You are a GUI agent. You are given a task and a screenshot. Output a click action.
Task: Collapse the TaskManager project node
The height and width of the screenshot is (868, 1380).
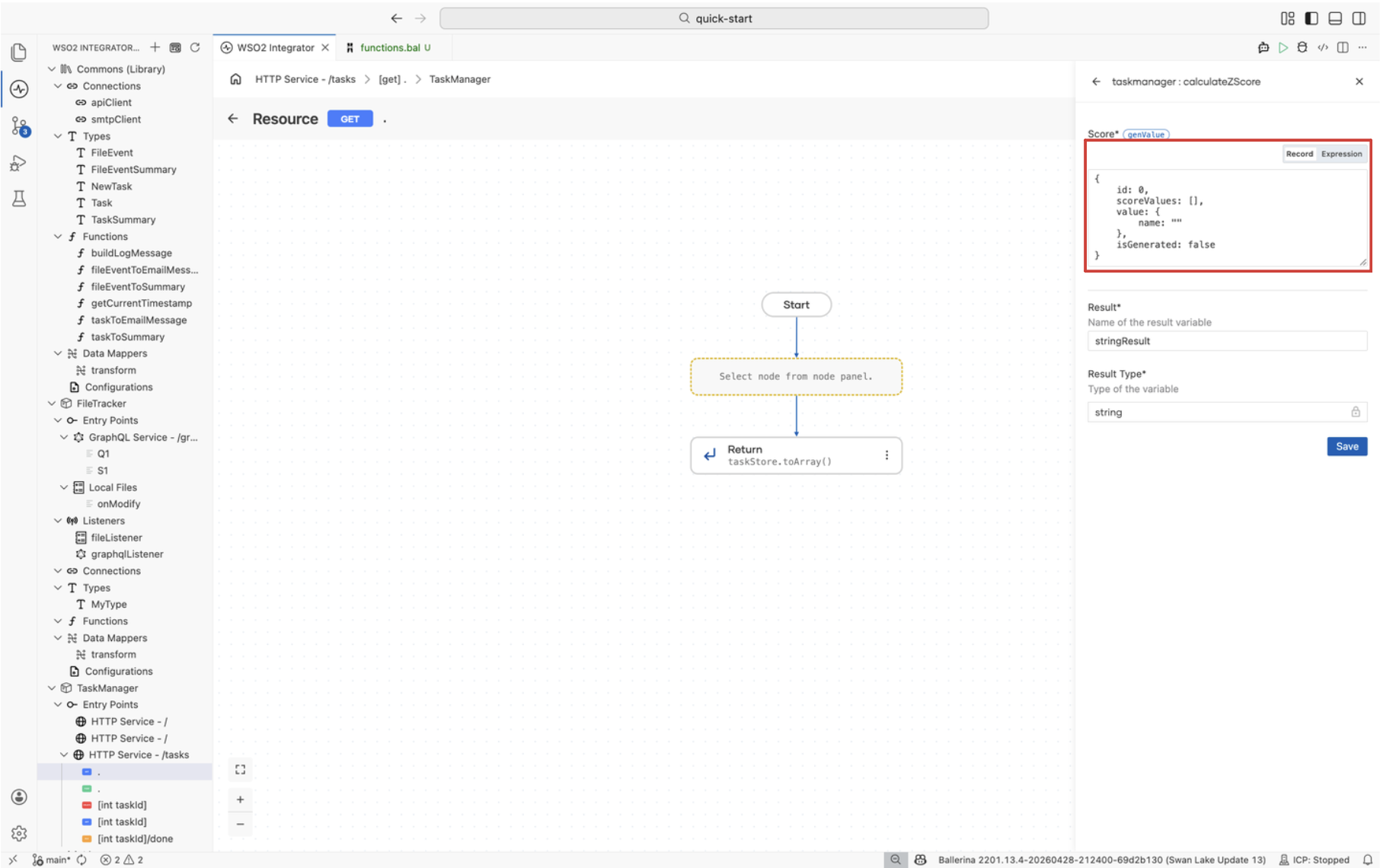52,688
